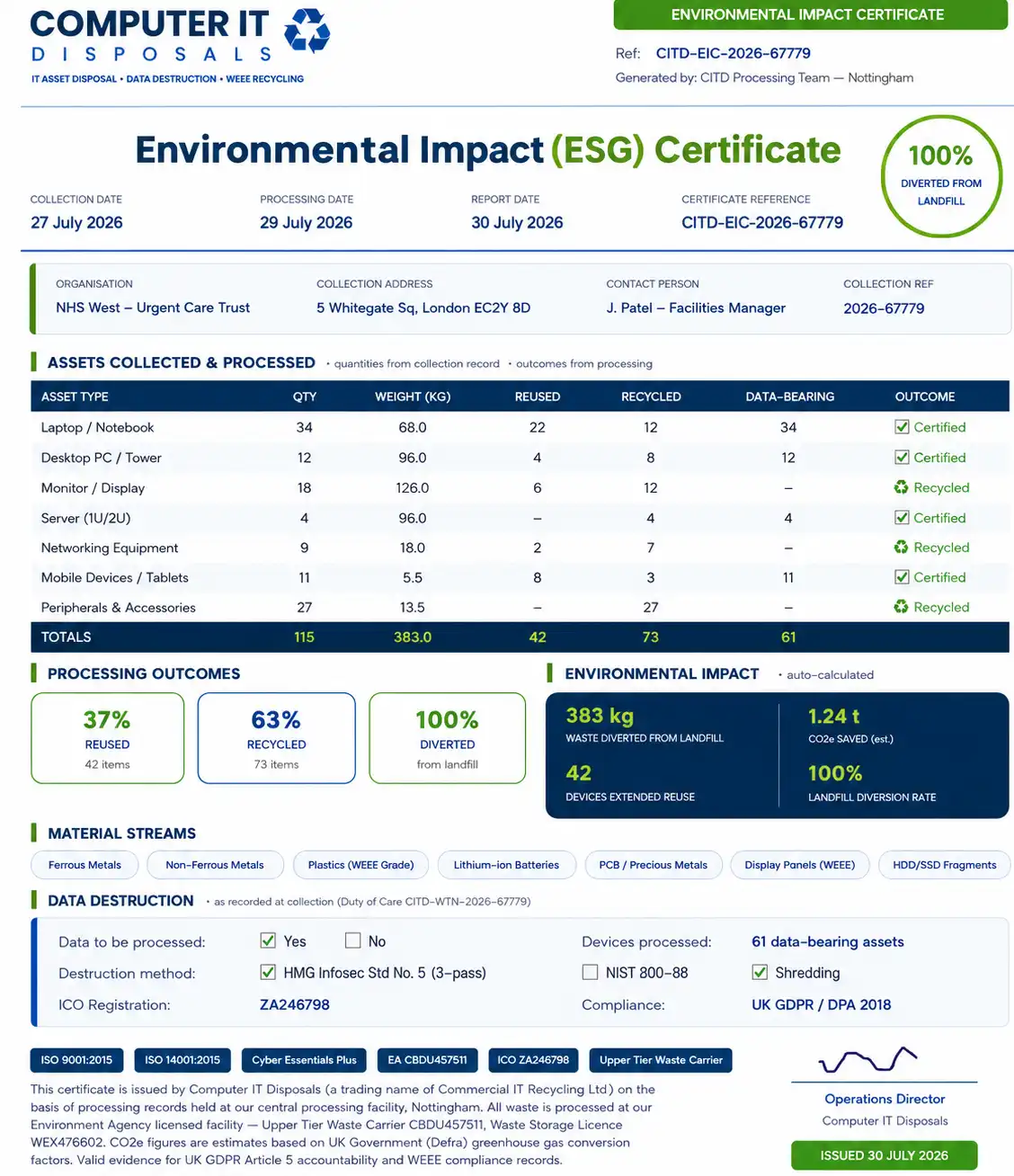Click the Asset Type column header

[x=75, y=396]
